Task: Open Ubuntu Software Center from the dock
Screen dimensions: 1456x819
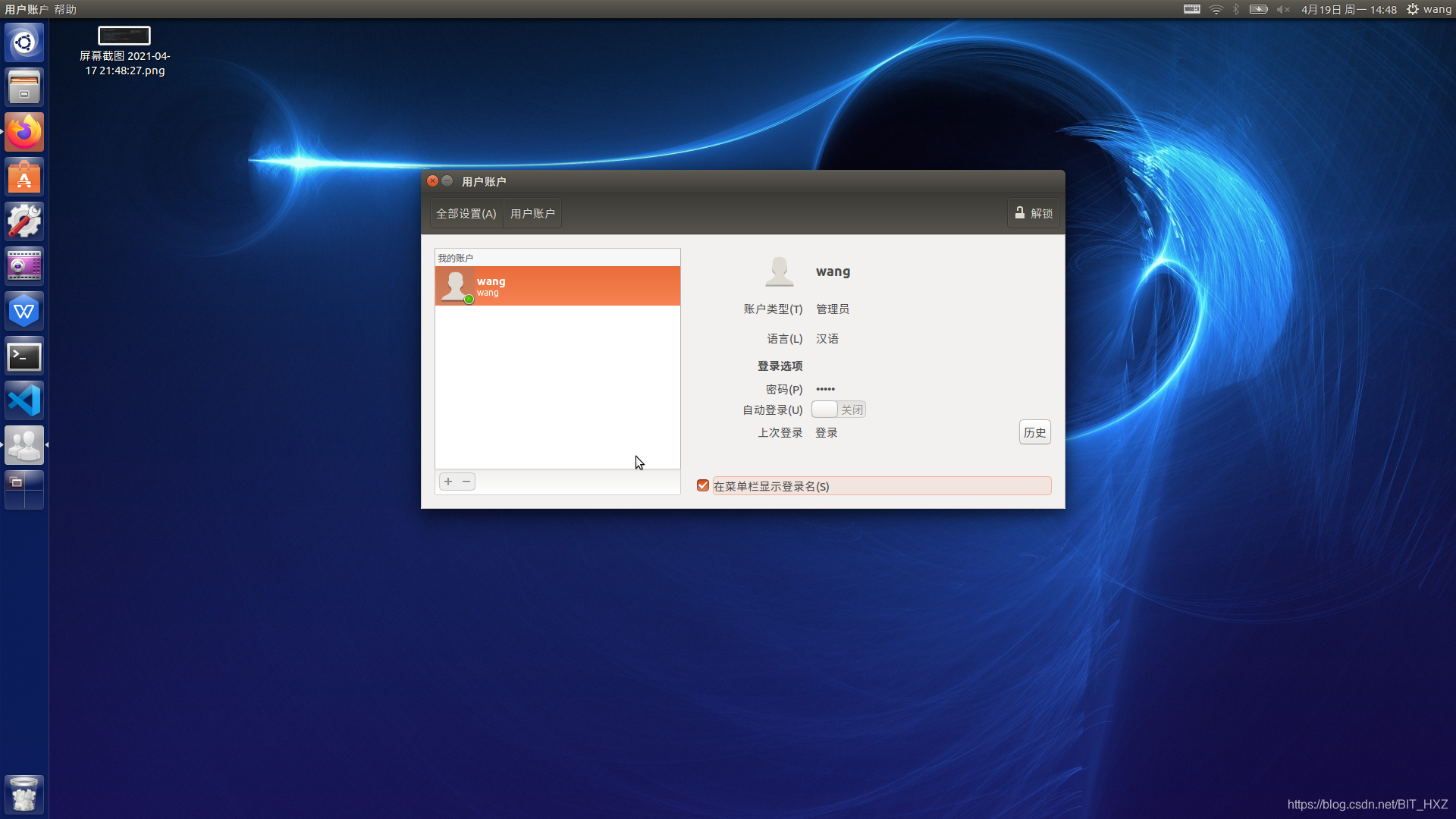Action: 24,177
